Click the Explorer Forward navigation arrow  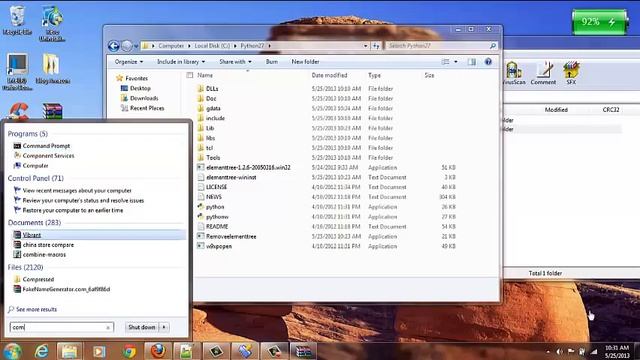[x=127, y=46]
